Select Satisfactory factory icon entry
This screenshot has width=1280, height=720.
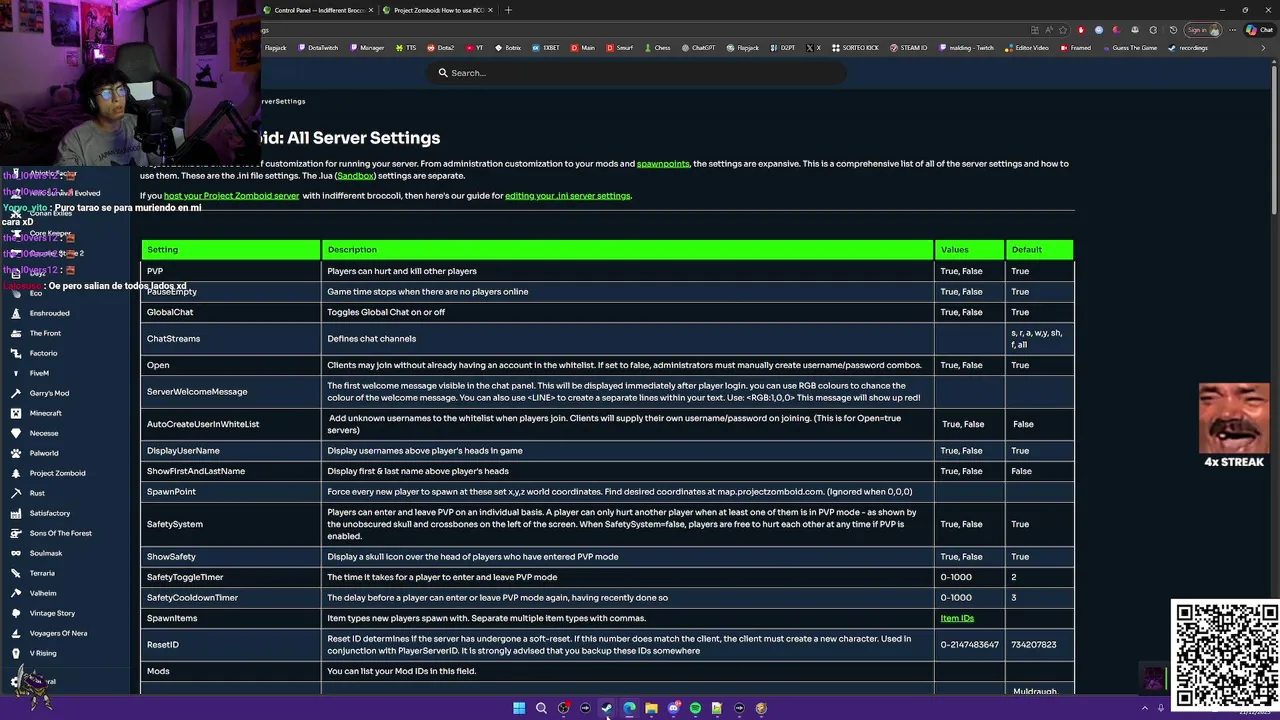tap(16, 513)
